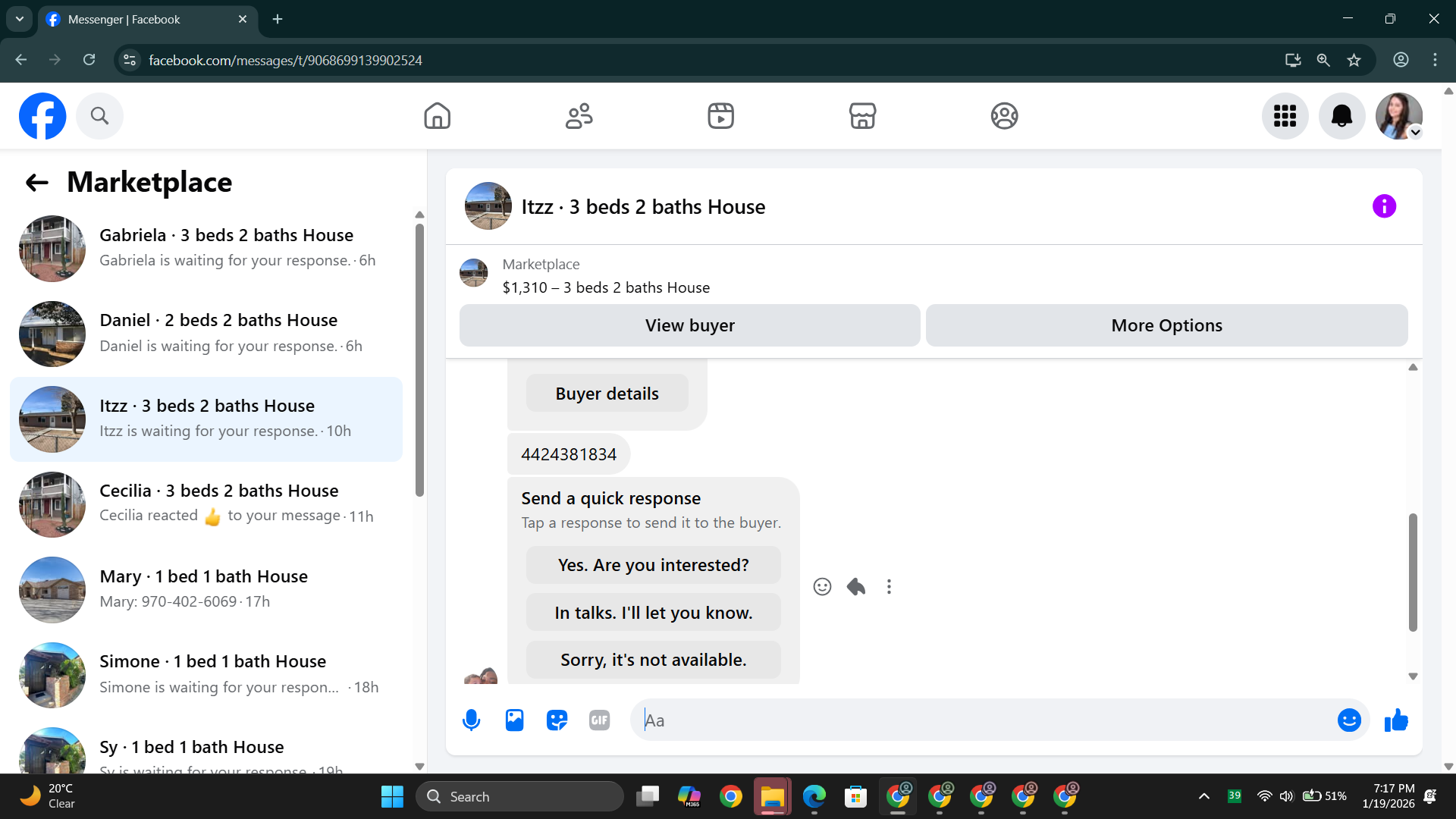
Task: Expand account menu on profile picture
Action: pyautogui.click(x=1399, y=116)
